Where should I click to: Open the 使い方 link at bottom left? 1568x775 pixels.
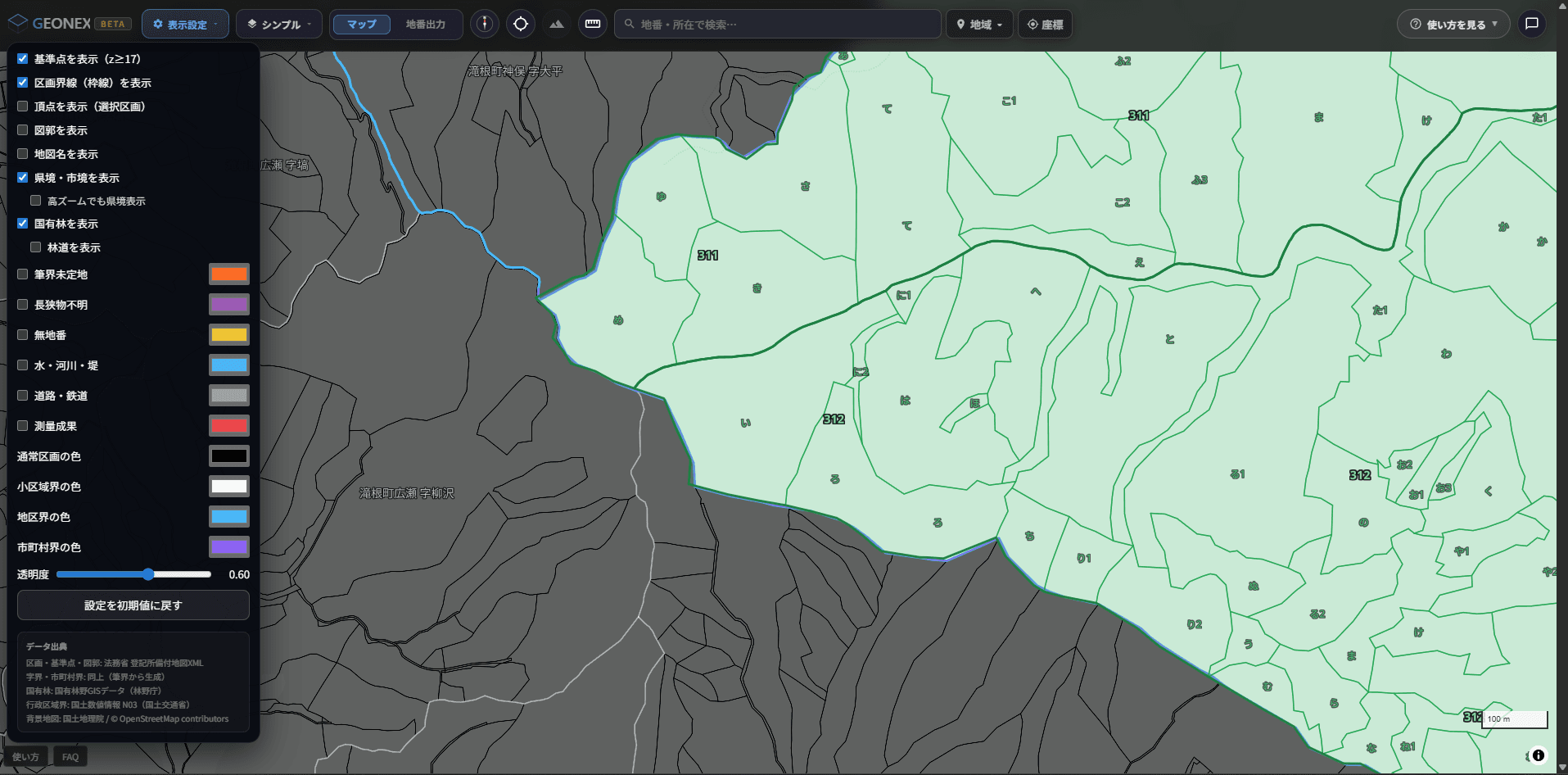click(25, 757)
